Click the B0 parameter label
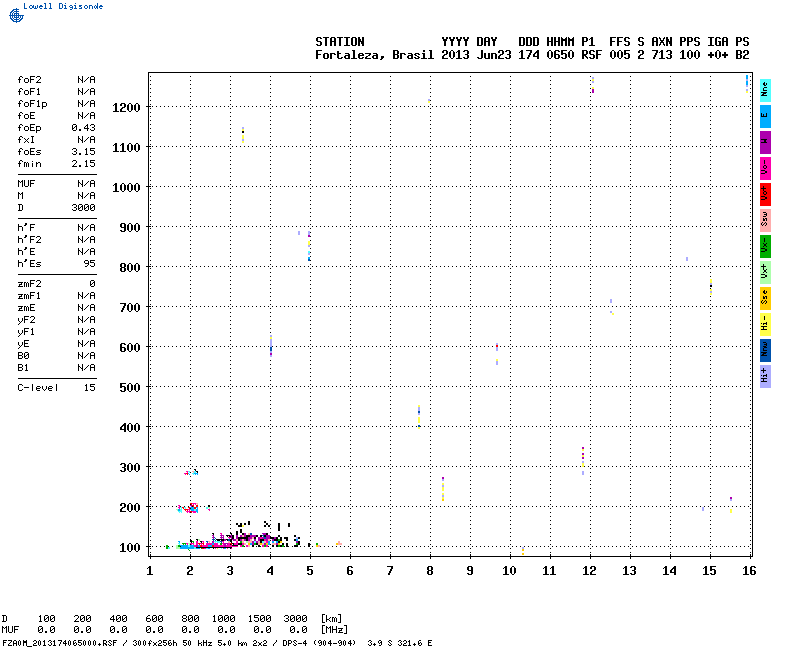 pyautogui.click(x=23, y=356)
